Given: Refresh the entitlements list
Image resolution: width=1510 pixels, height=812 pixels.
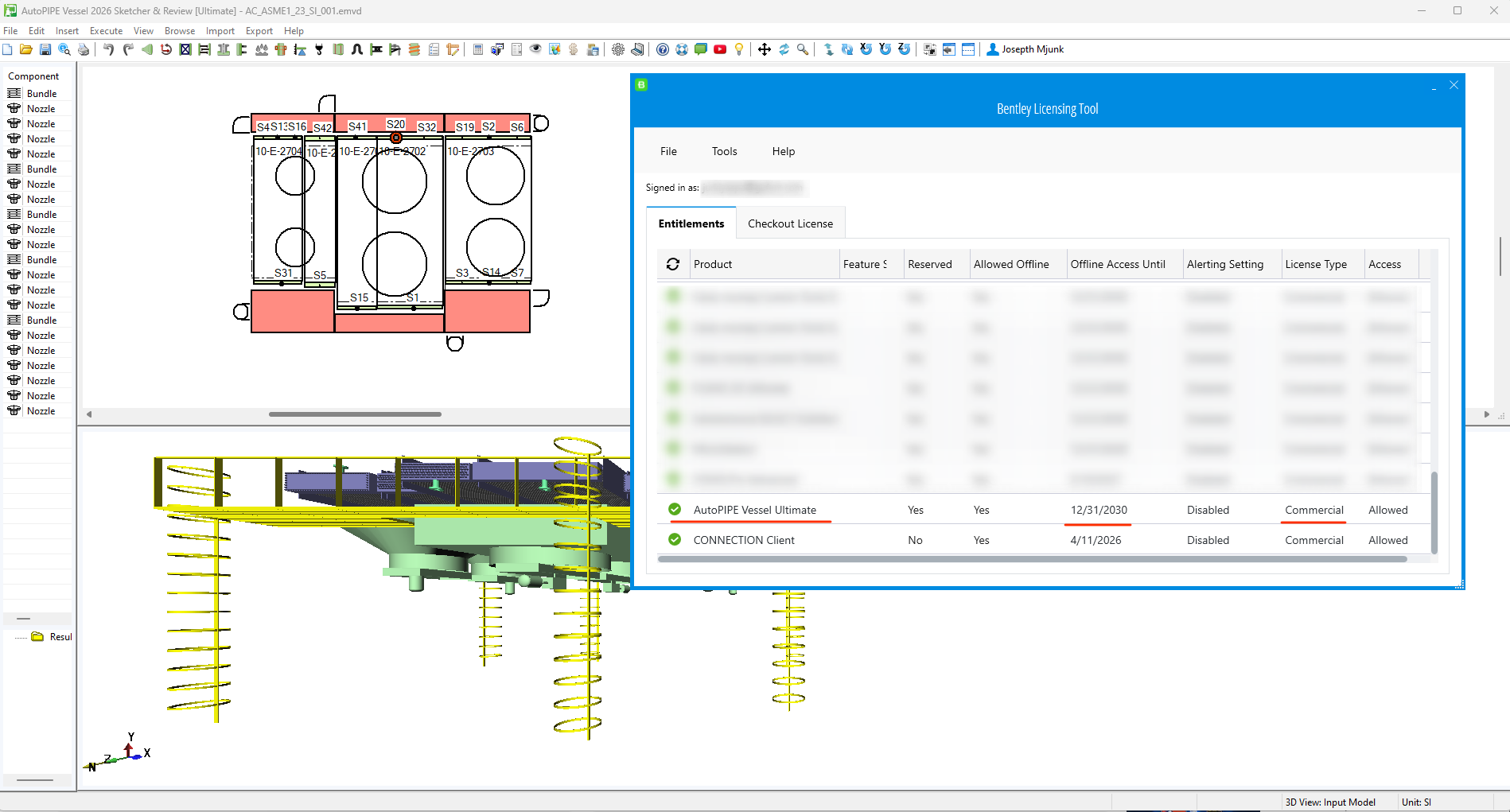Looking at the screenshot, I should 673,264.
